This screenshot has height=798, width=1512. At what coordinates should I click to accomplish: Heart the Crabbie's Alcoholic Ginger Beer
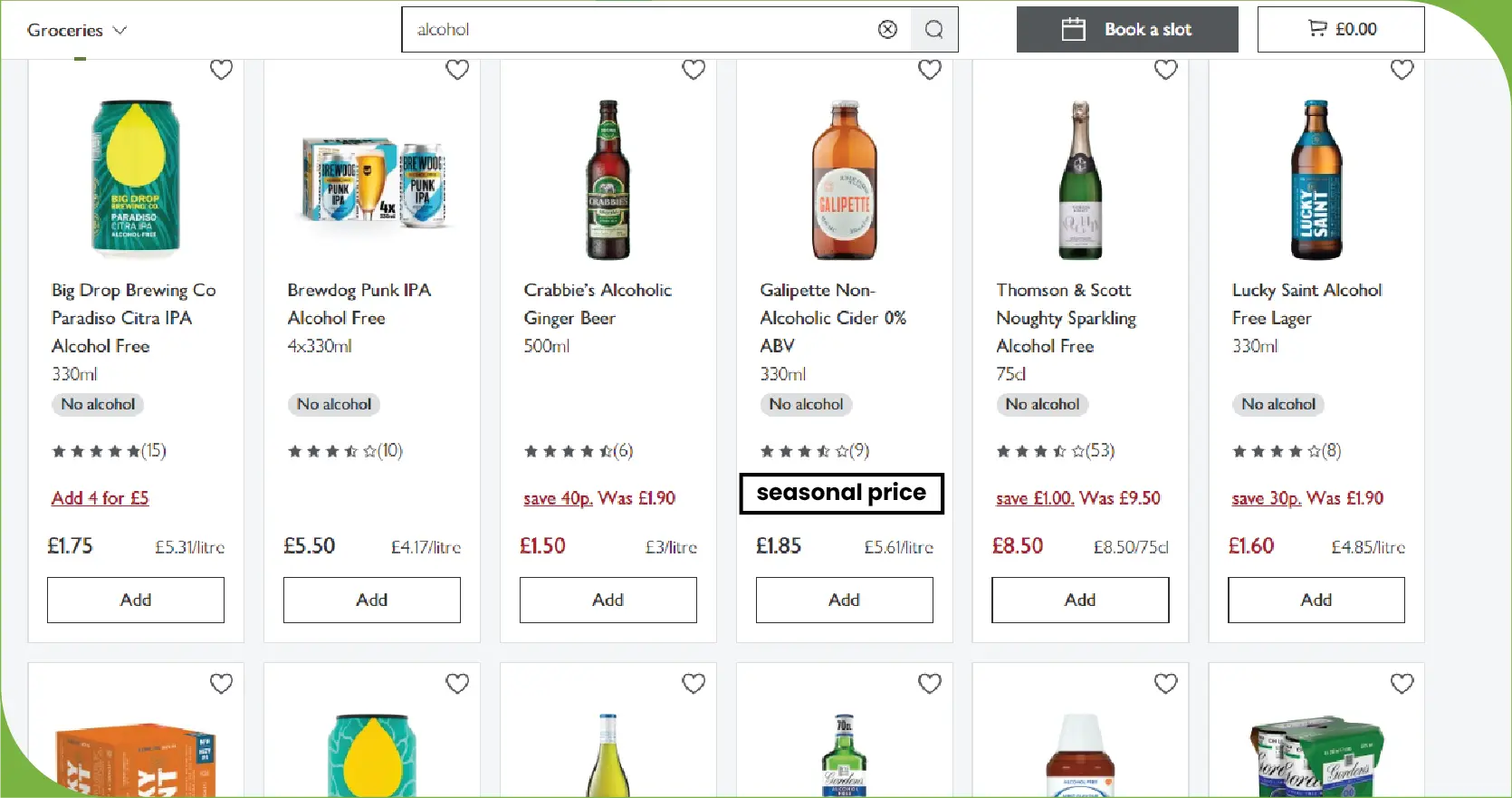pyautogui.click(x=694, y=70)
